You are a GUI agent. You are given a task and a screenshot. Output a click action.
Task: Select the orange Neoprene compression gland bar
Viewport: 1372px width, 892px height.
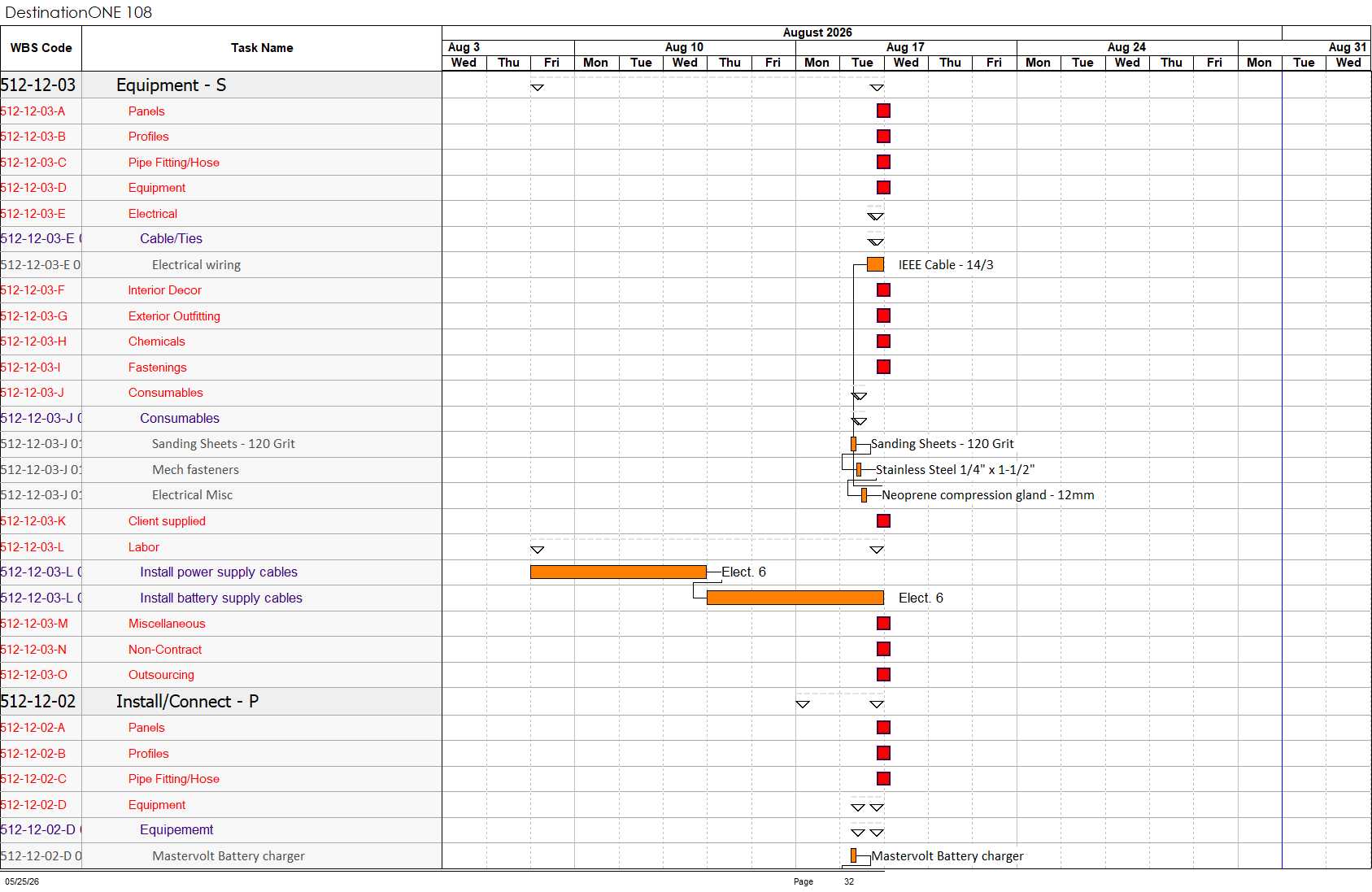click(864, 495)
